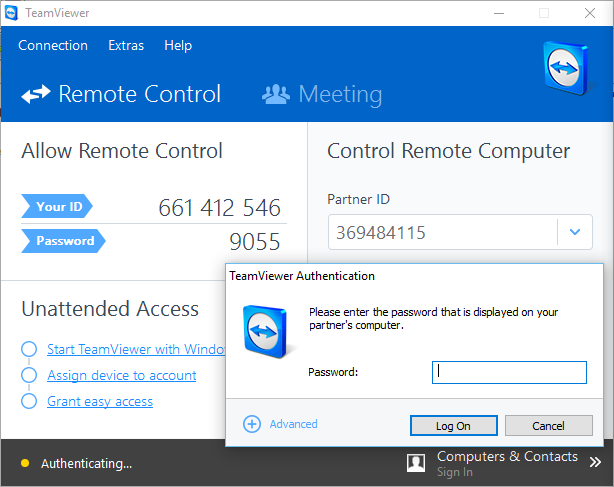The height and width of the screenshot is (487, 614).
Task: Open Computers & Contacts panel
Action: pyautogui.click(x=507, y=456)
